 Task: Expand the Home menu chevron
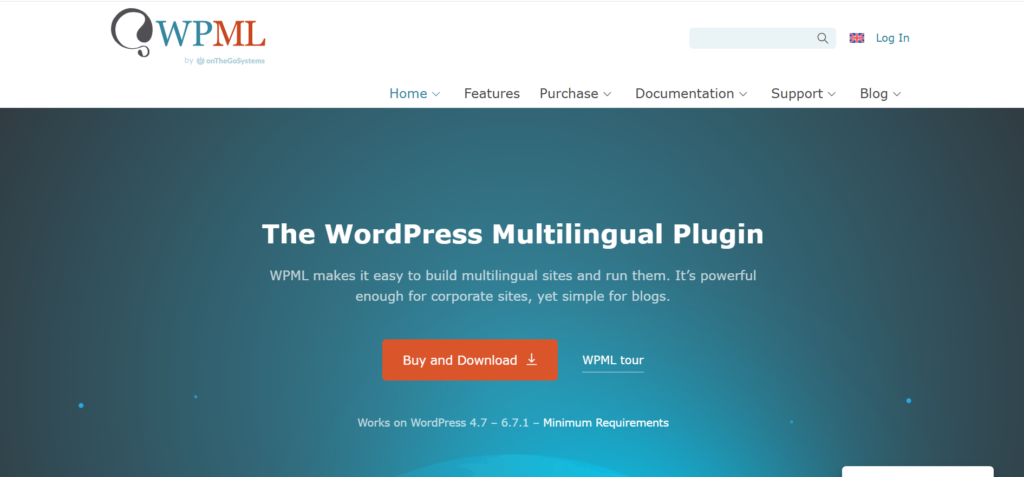[436, 94]
